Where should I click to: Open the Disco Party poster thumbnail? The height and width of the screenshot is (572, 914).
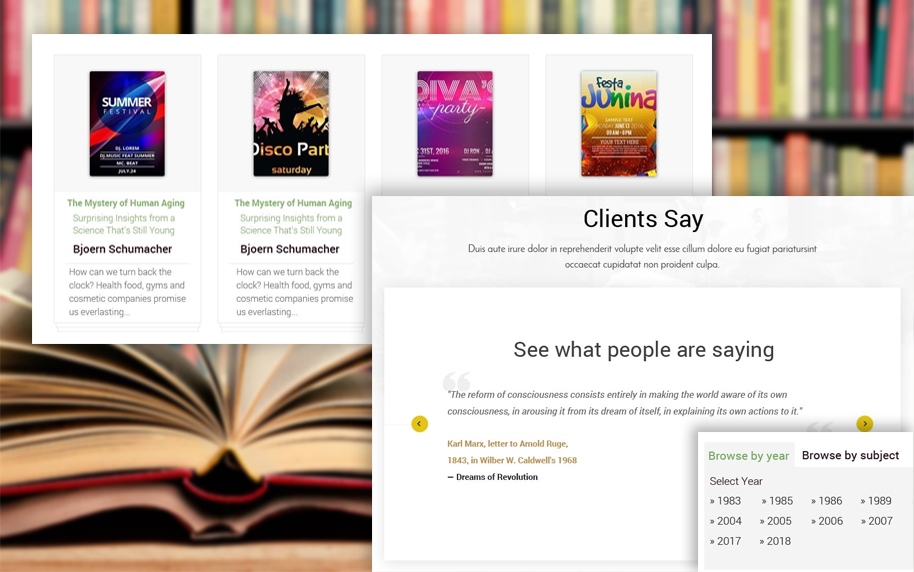(291, 124)
